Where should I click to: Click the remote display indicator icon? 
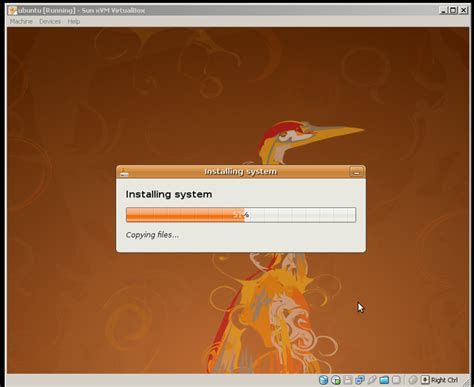pos(396,380)
